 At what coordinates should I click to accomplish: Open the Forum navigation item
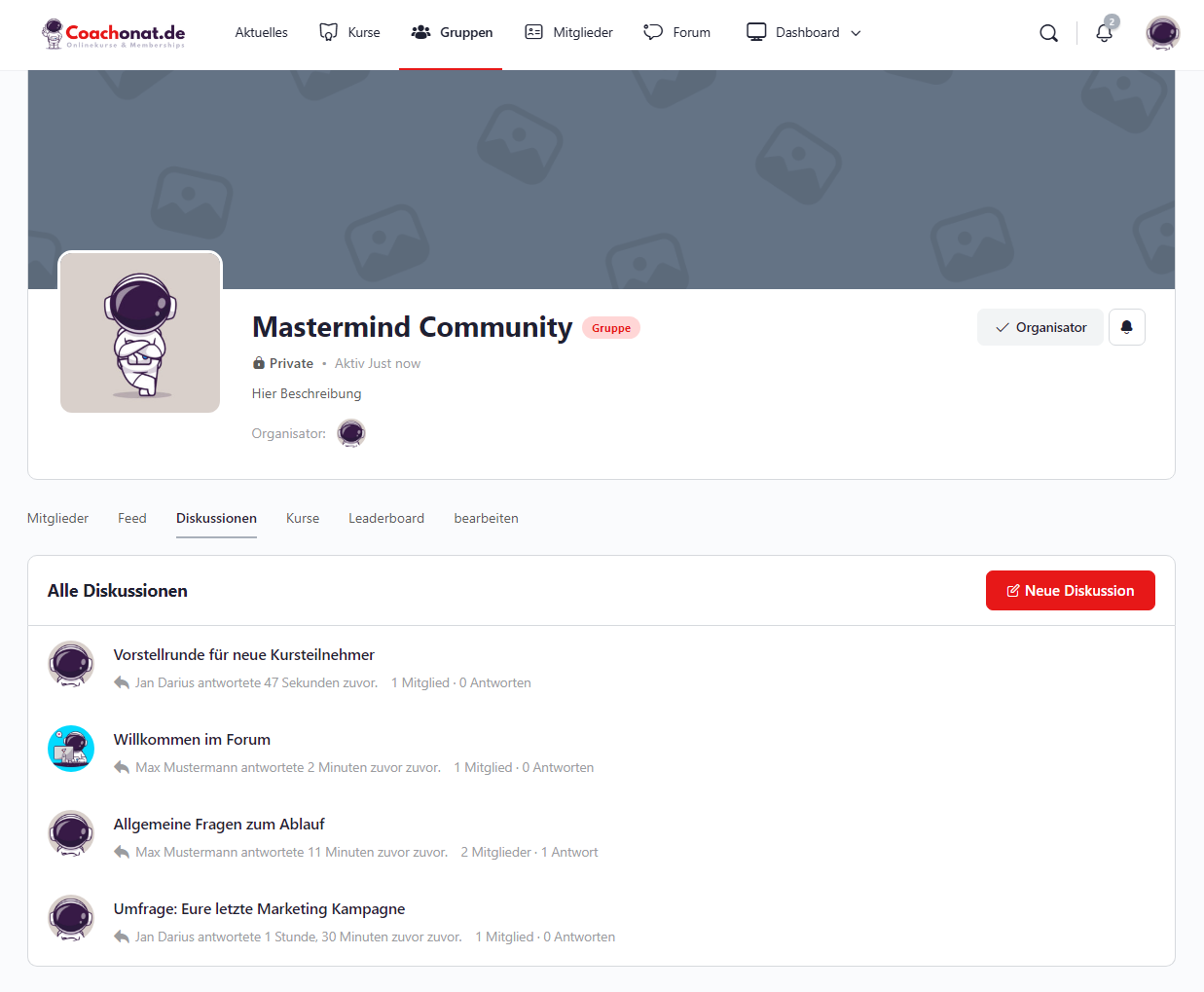677,33
